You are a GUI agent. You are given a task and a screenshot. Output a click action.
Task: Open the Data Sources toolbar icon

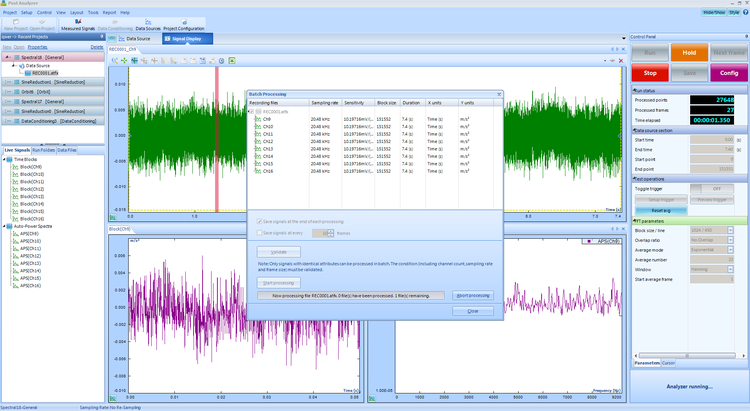pos(148,22)
